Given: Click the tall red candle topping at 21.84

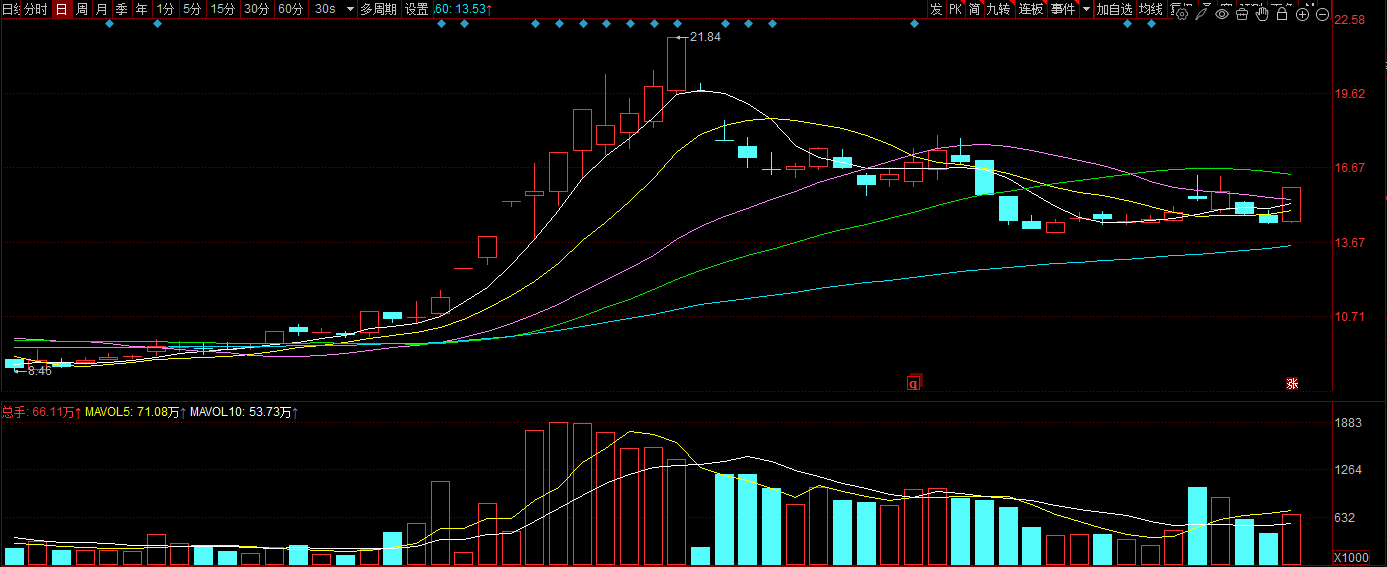Looking at the screenshot, I should (677, 64).
